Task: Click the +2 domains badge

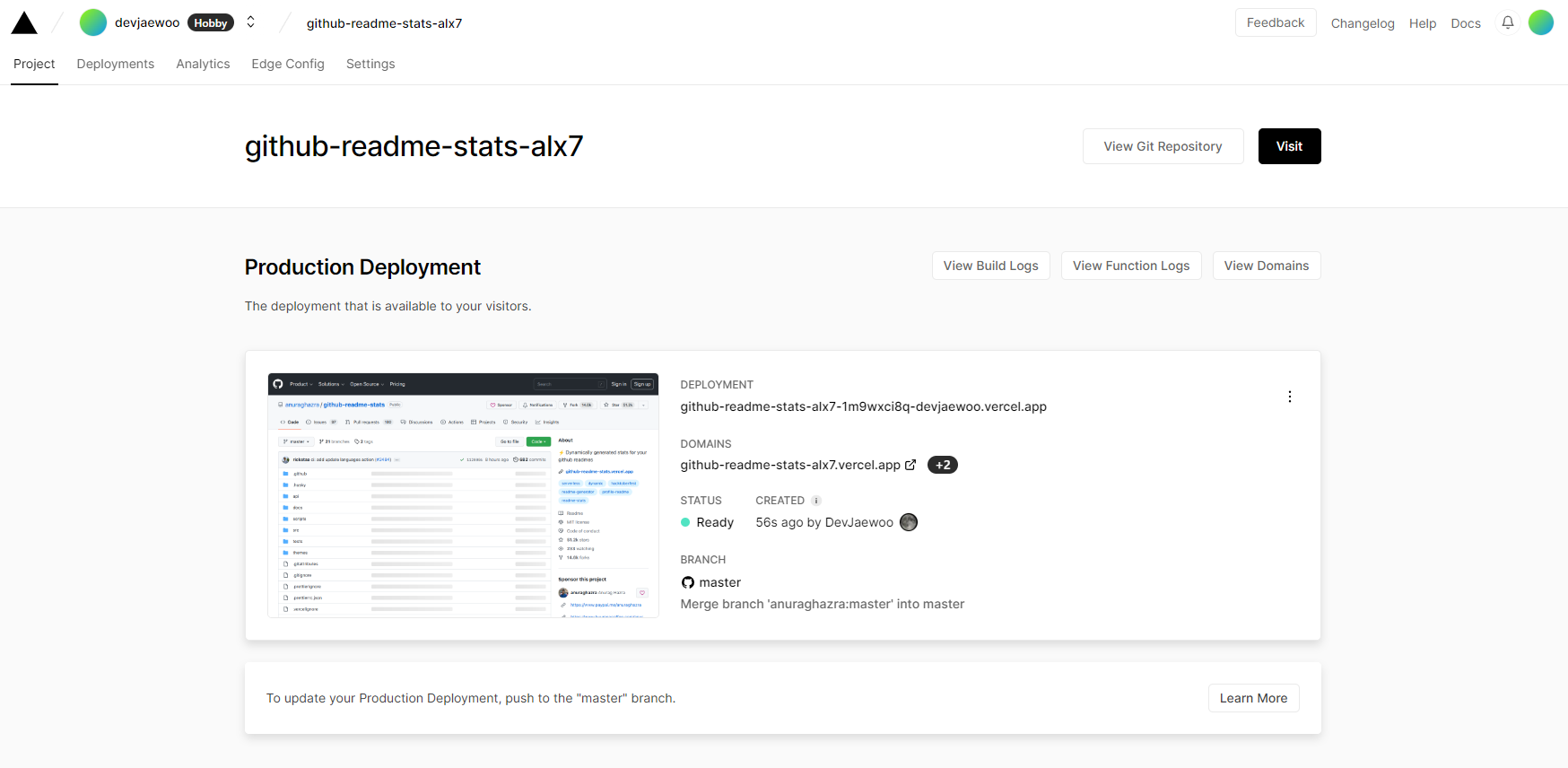Action: (x=943, y=465)
